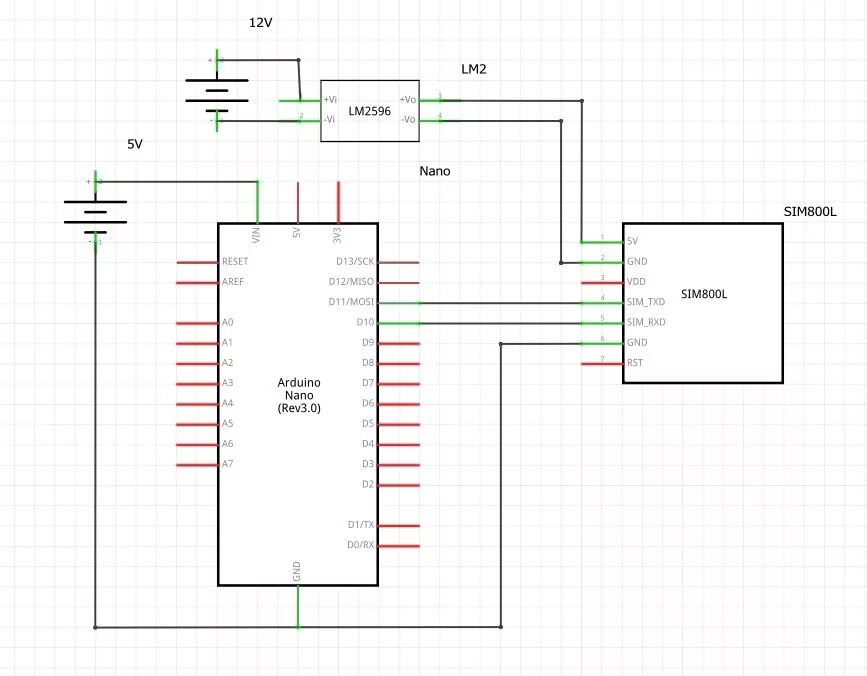Image resolution: width=867 pixels, height=676 pixels.
Task: Click the "SIM_TXD" pin label
Action: [x=646, y=302]
